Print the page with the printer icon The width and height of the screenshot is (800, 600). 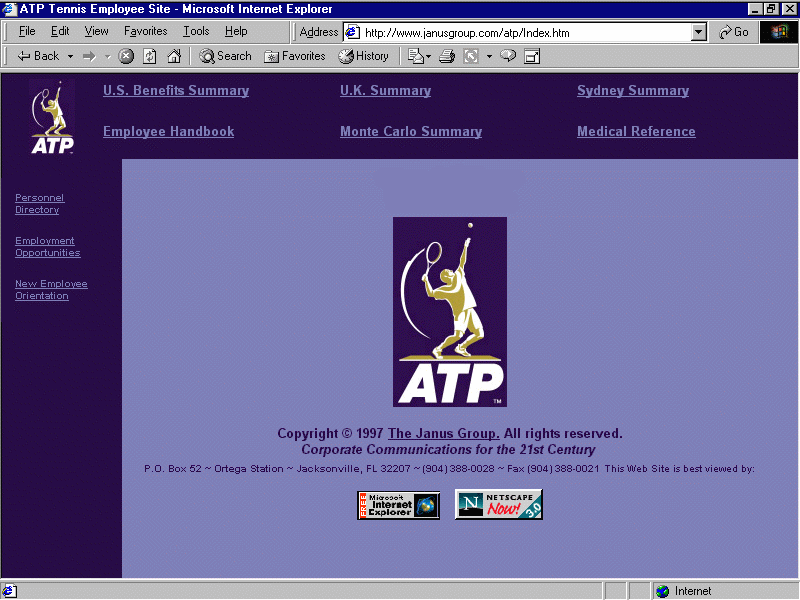tap(447, 56)
